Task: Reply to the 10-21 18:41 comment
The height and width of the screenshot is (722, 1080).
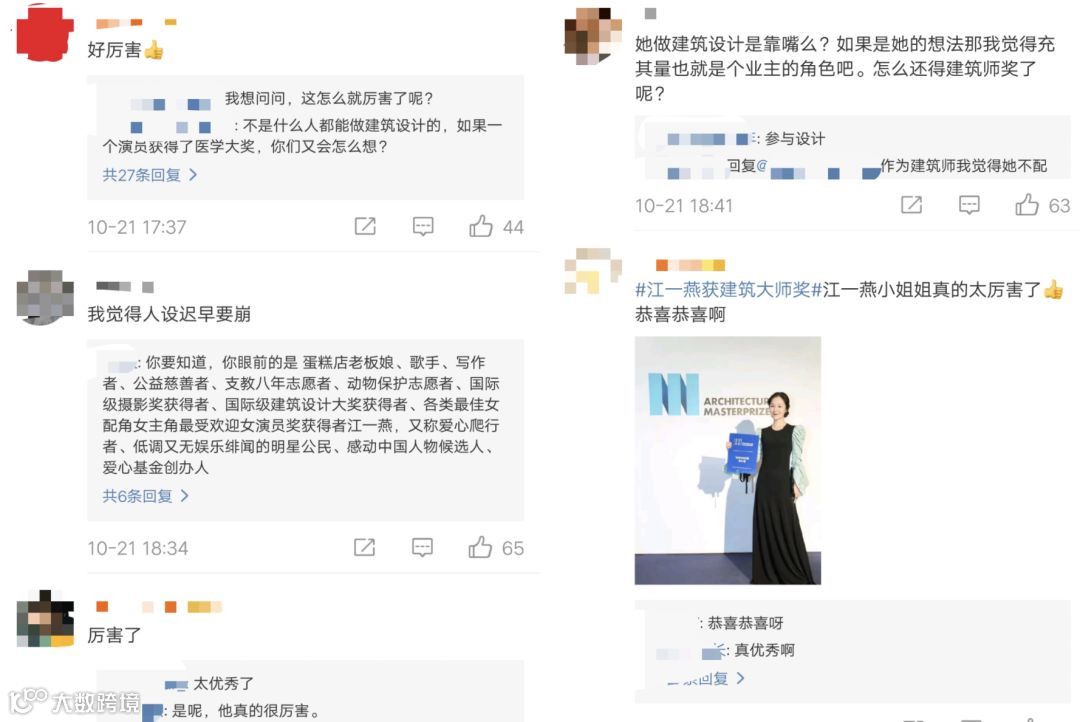Action: 969,205
